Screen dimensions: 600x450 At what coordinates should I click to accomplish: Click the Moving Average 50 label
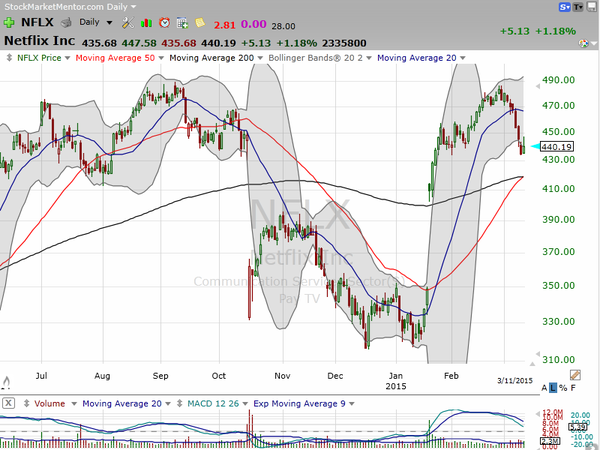tap(115, 58)
